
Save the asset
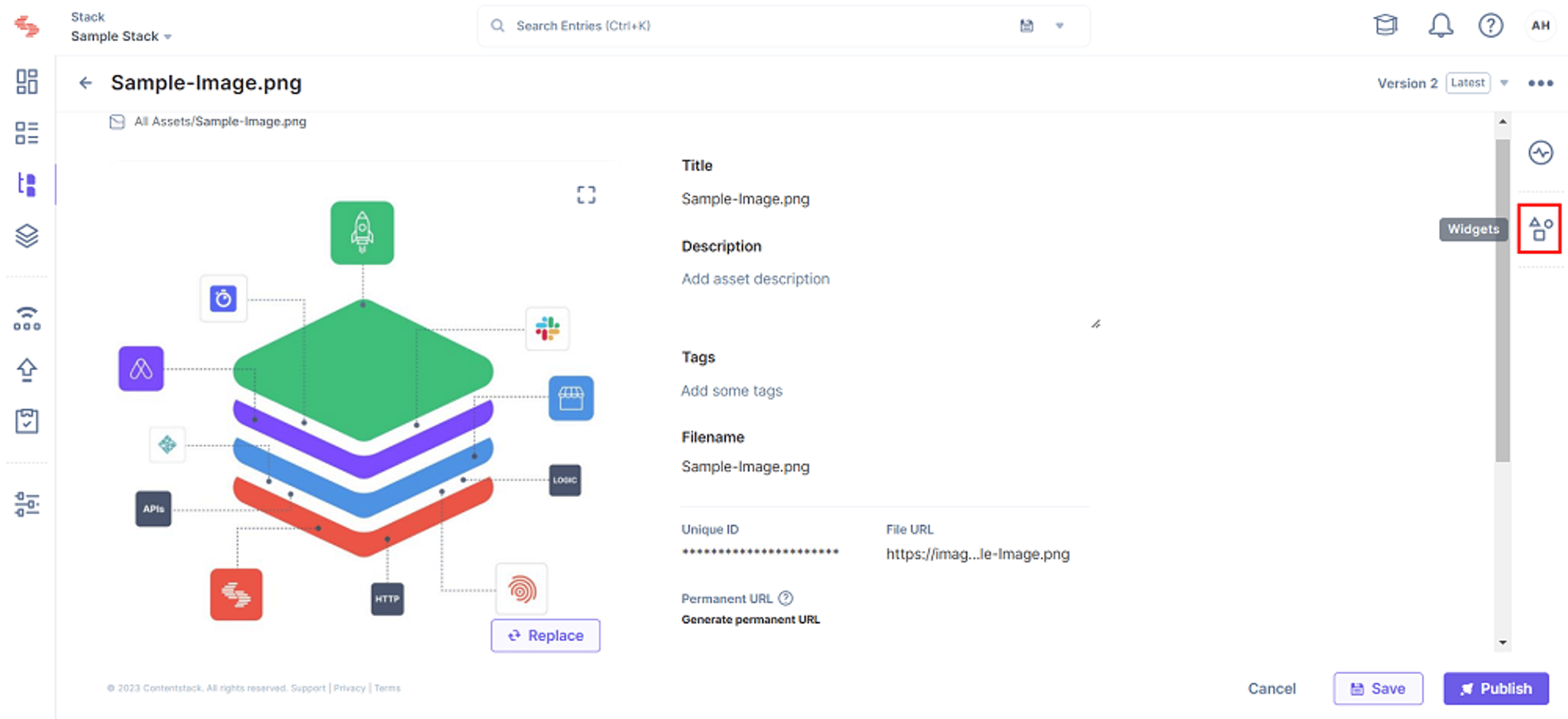[x=1378, y=688]
